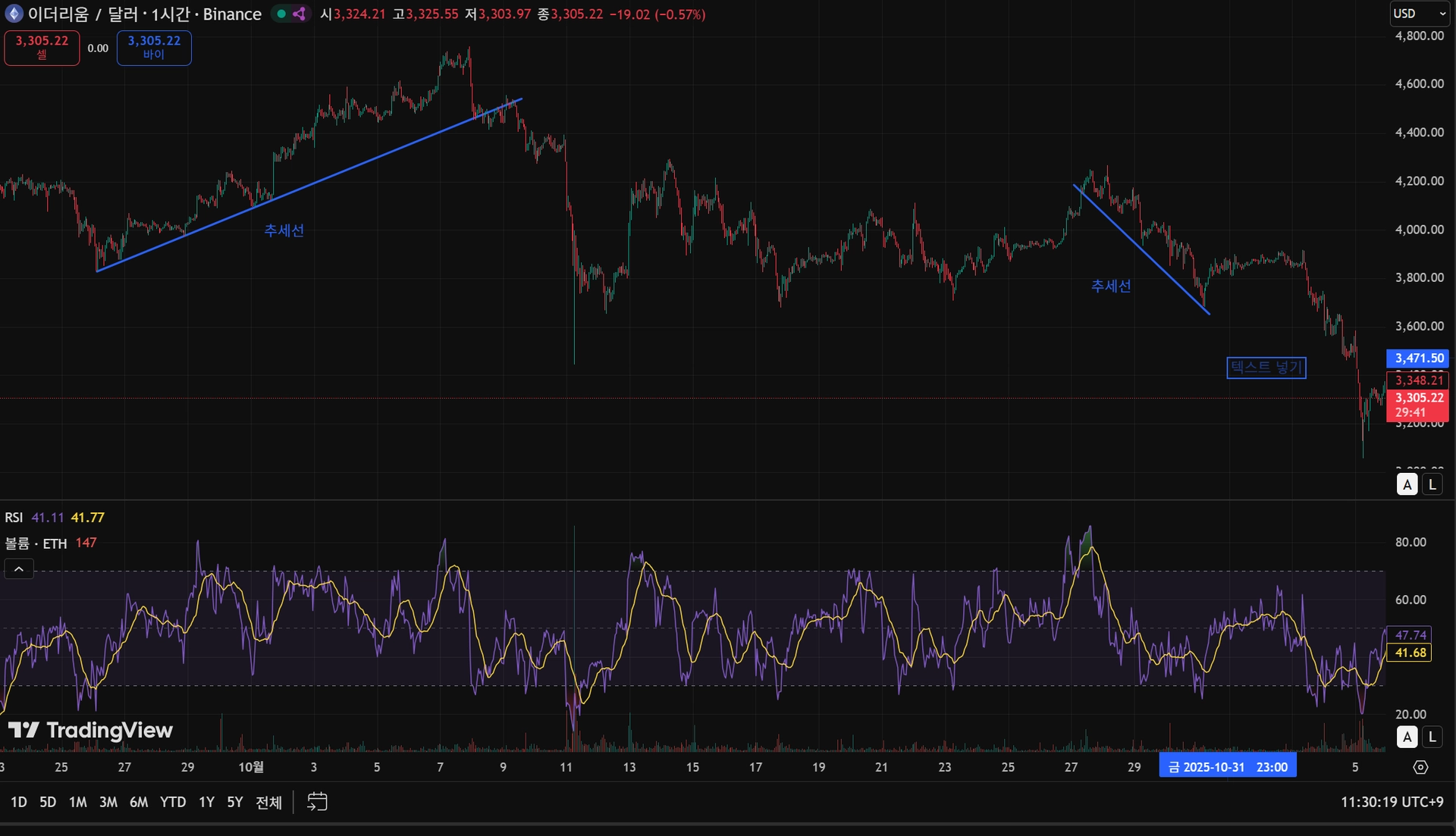Open timezone menu showing UTC+9
This screenshot has width=1456, height=836.
click(x=1392, y=801)
